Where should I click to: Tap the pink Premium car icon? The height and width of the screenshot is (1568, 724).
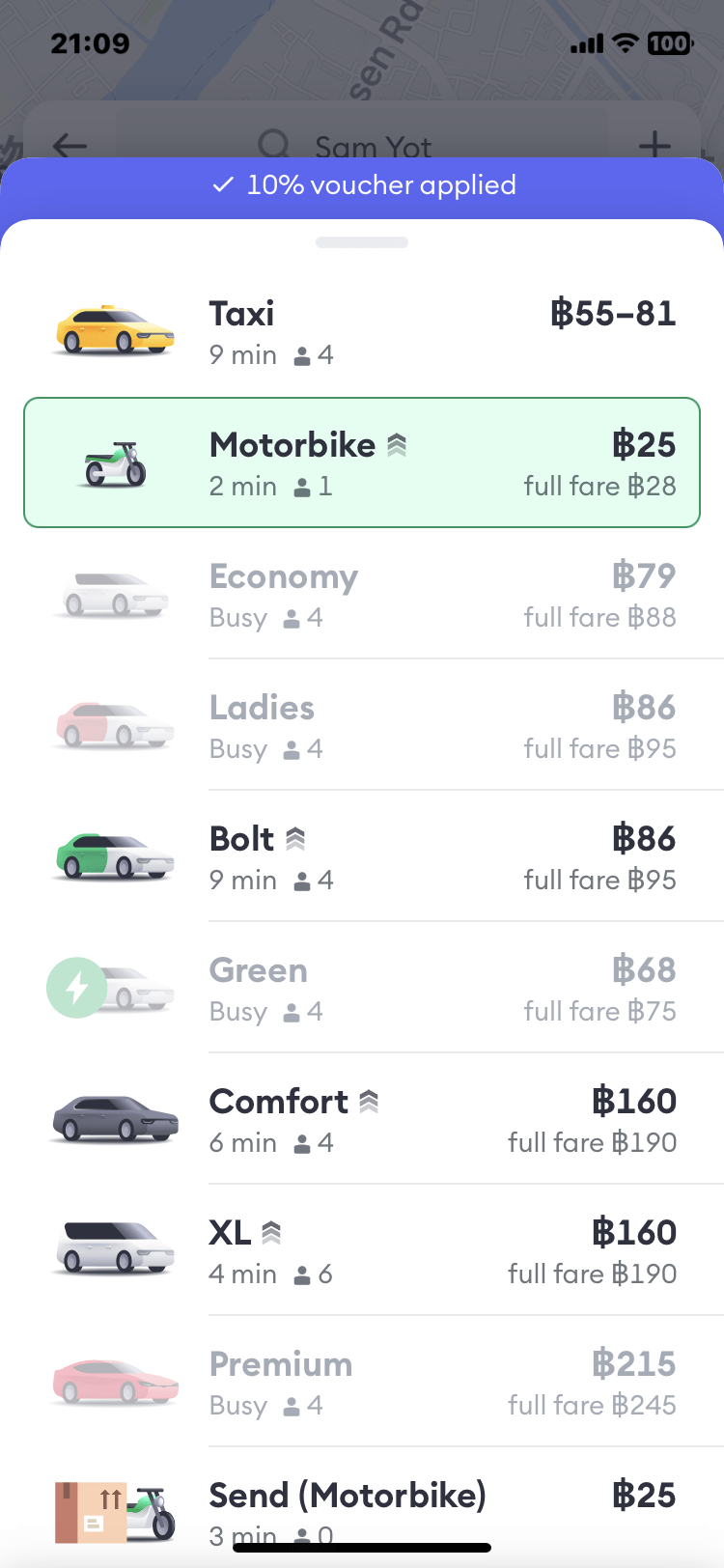tap(115, 1382)
